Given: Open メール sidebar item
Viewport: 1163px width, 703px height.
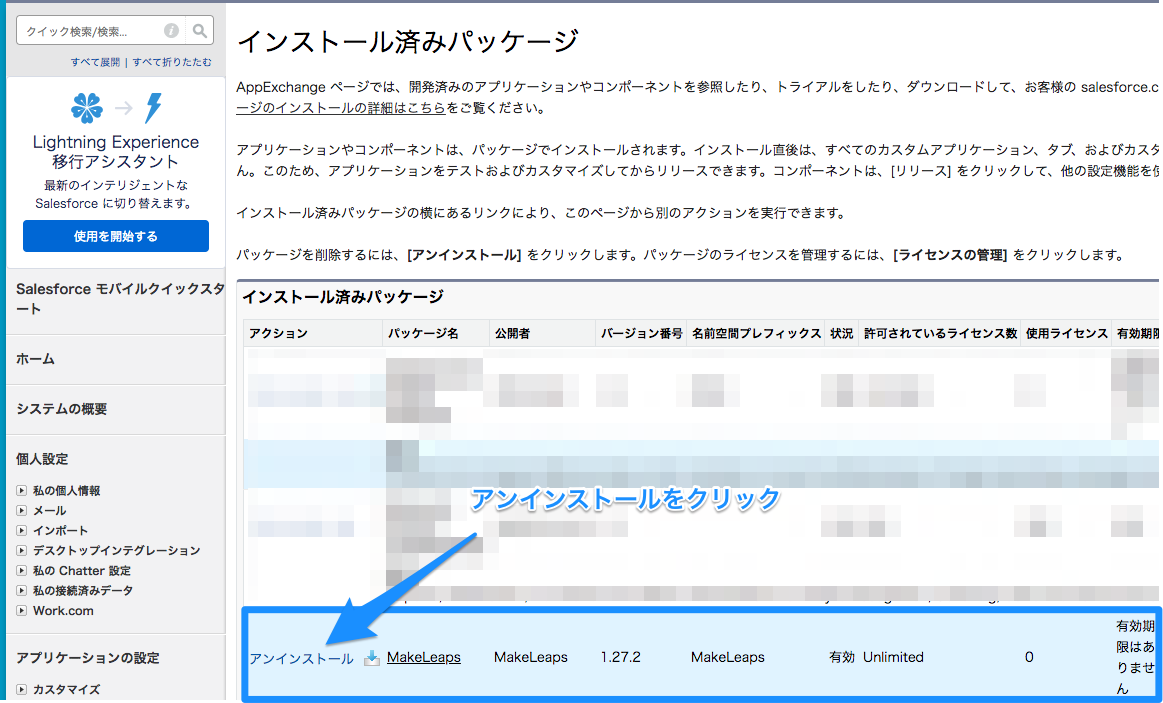Looking at the screenshot, I should click(x=50, y=510).
